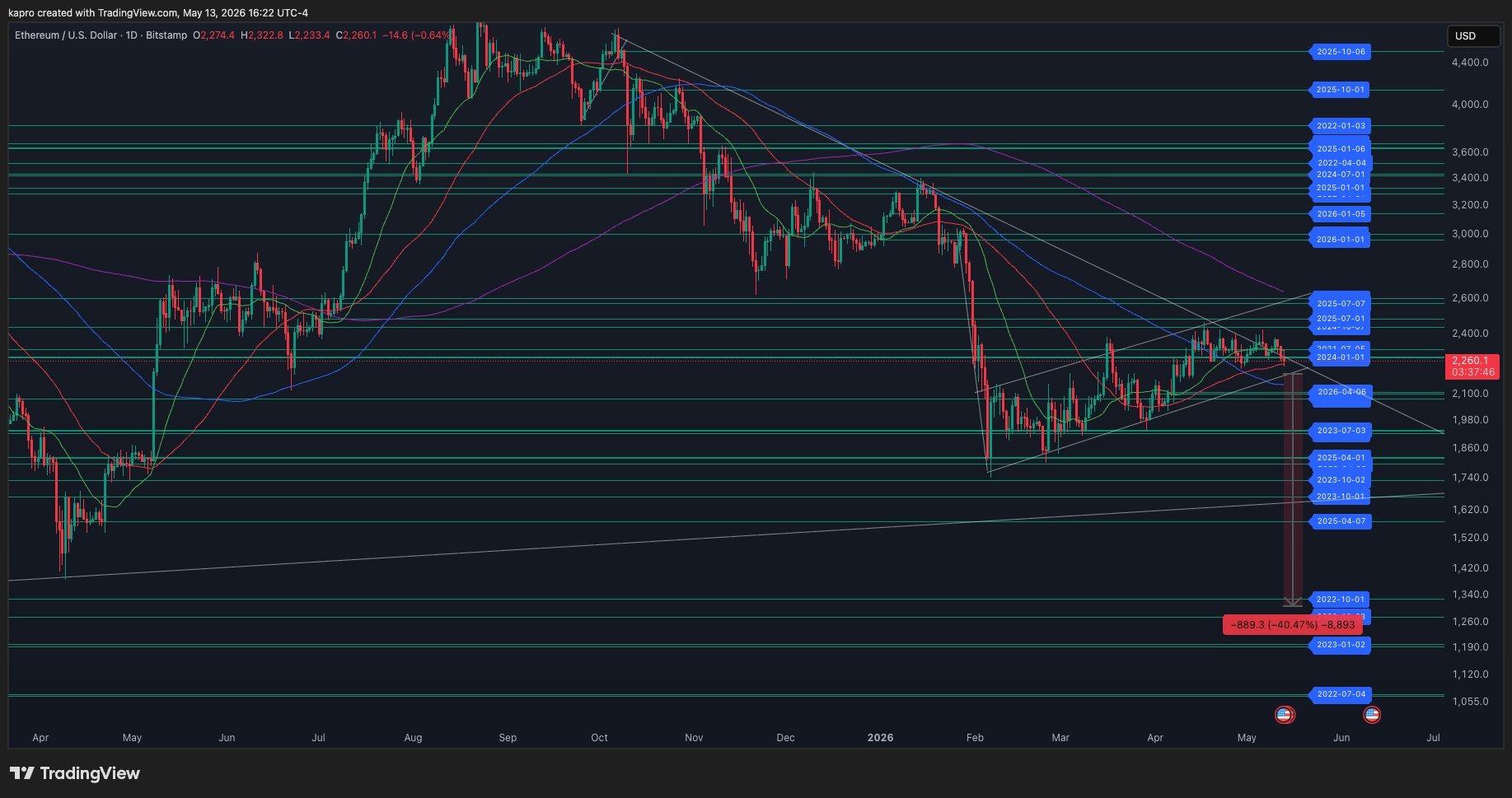Click the high value H2,322.8 in legend
The width and height of the screenshot is (1512, 798).
(x=262, y=35)
